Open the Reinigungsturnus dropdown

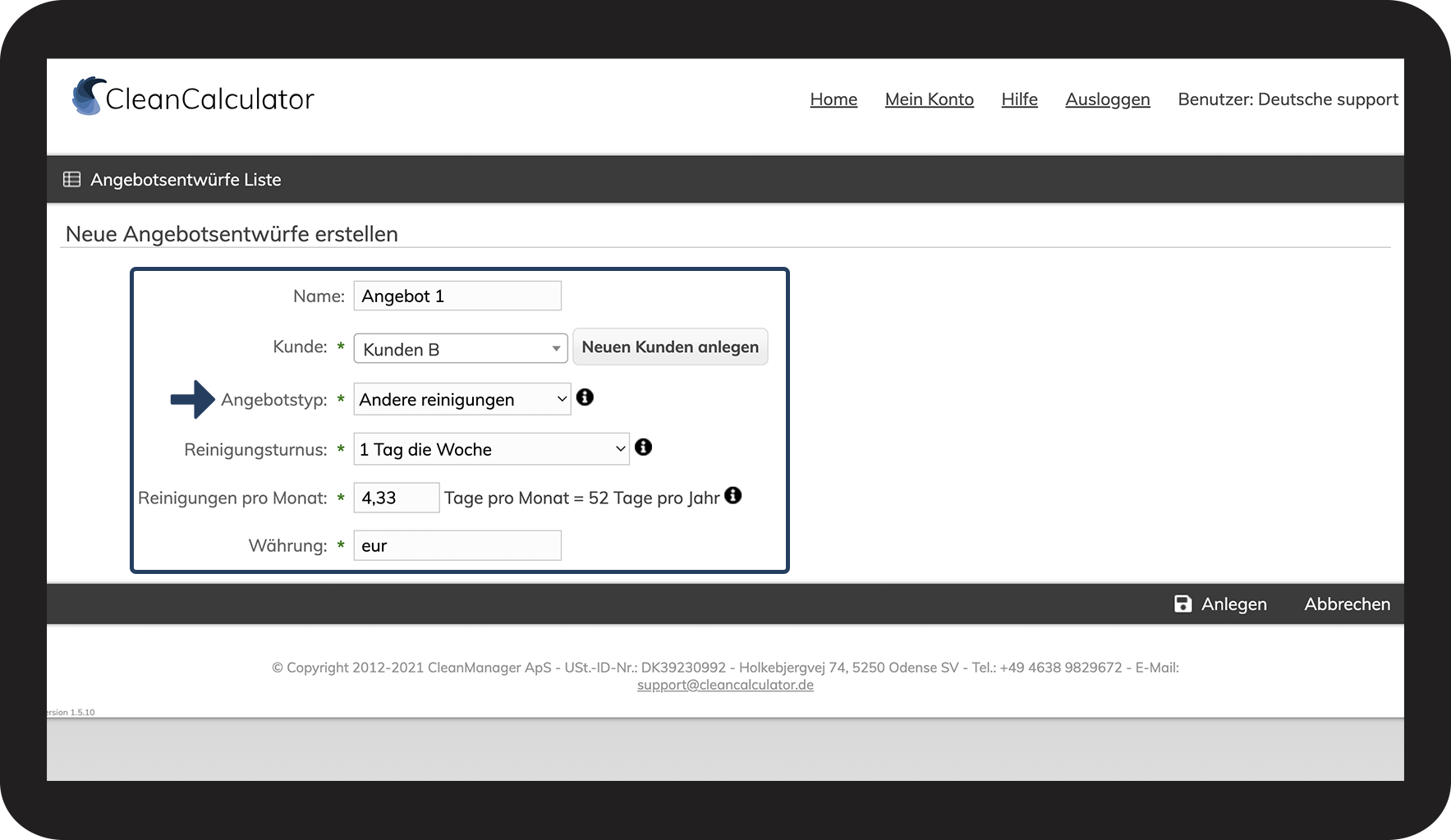(x=491, y=449)
